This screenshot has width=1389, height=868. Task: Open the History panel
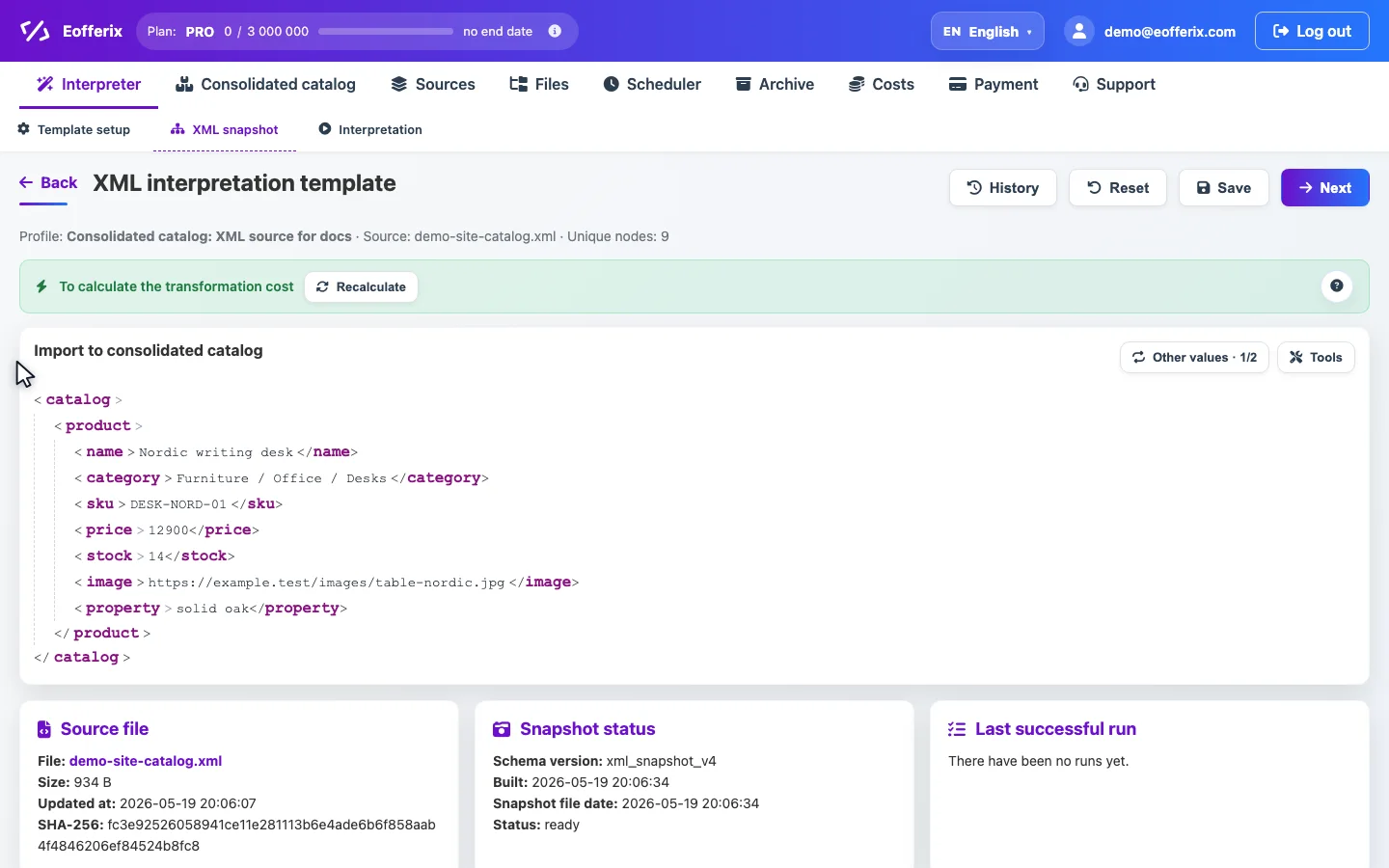click(x=1003, y=188)
